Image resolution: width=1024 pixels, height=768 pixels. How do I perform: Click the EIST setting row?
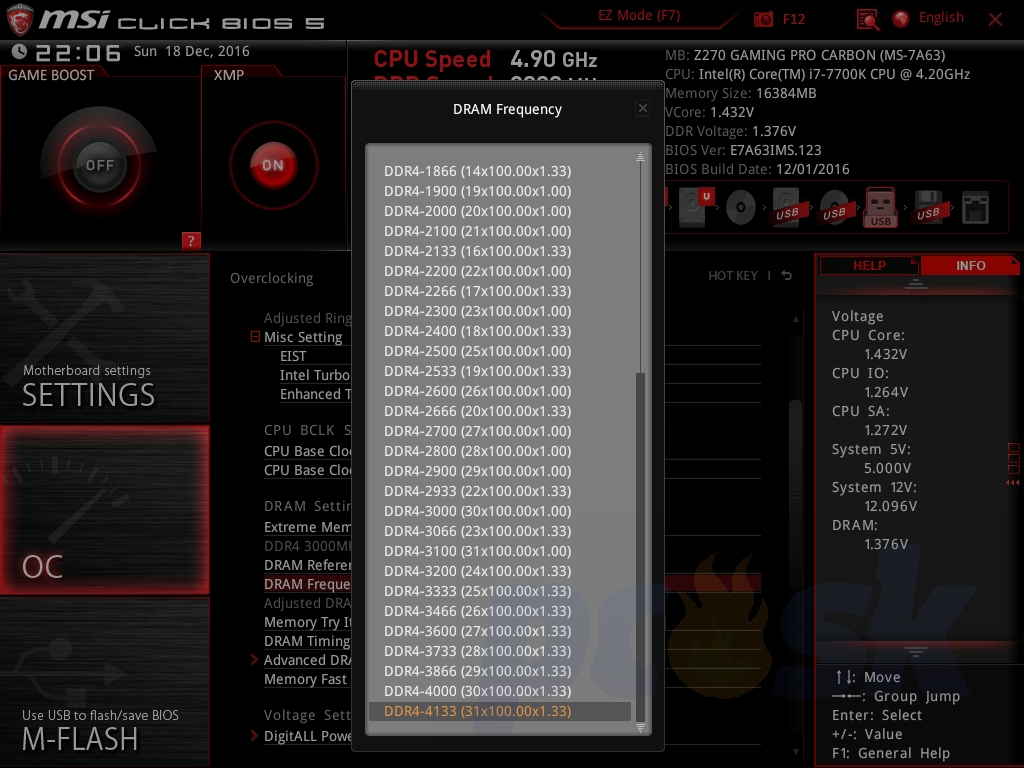(x=293, y=356)
